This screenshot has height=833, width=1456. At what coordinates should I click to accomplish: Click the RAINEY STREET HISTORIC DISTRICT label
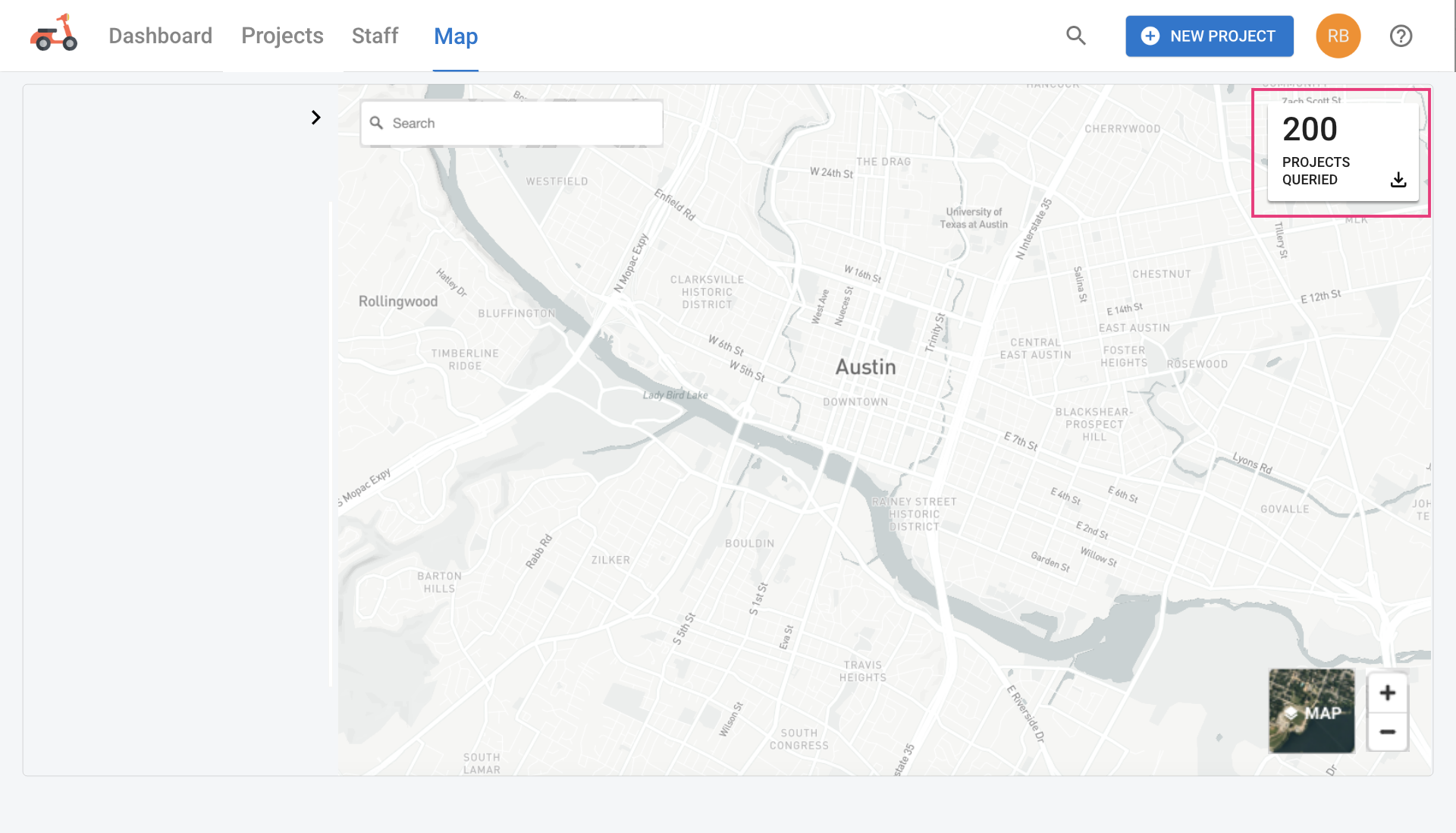click(914, 514)
